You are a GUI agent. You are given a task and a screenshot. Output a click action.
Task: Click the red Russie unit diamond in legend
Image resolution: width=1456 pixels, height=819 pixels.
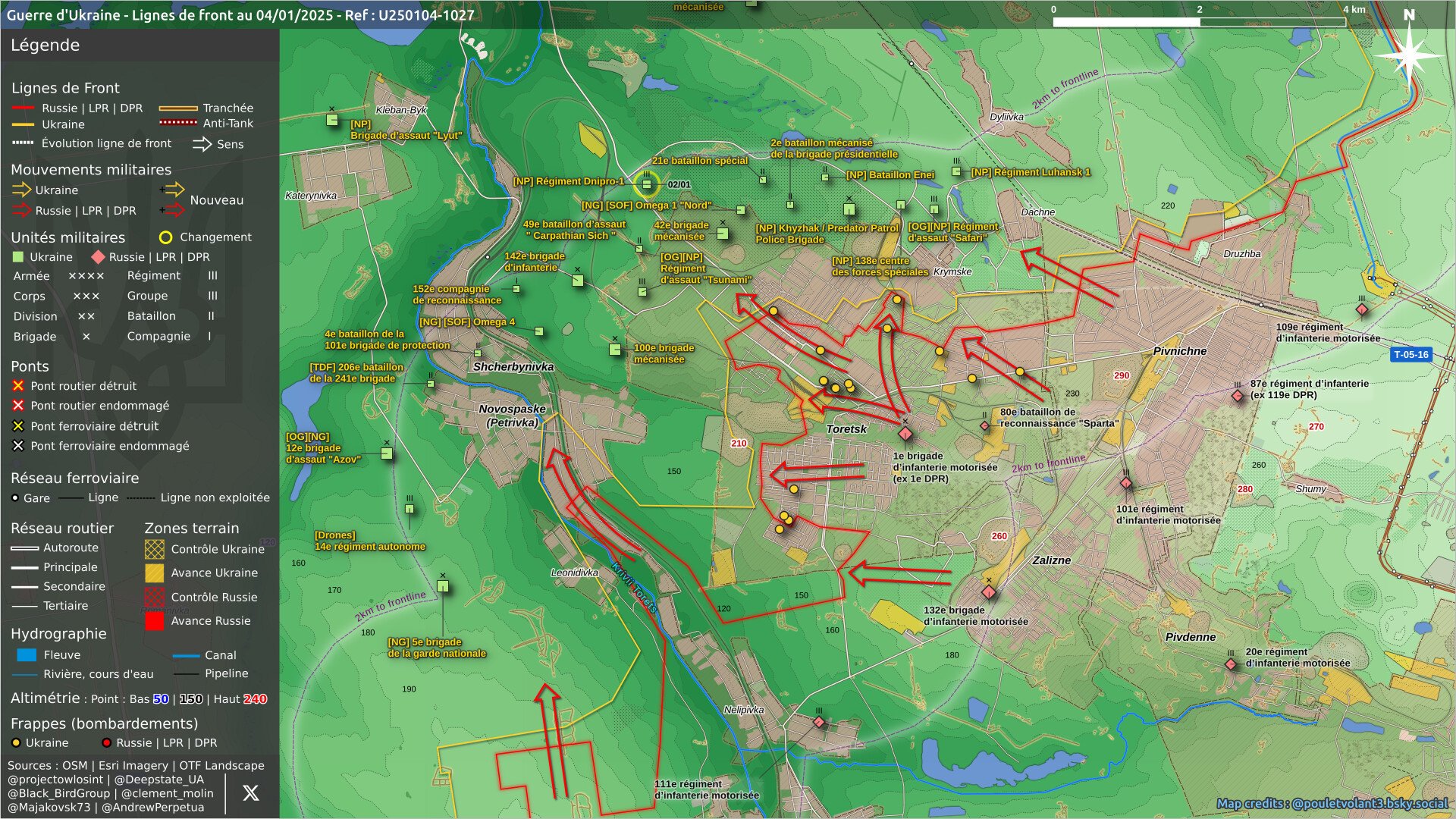(x=98, y=257)
